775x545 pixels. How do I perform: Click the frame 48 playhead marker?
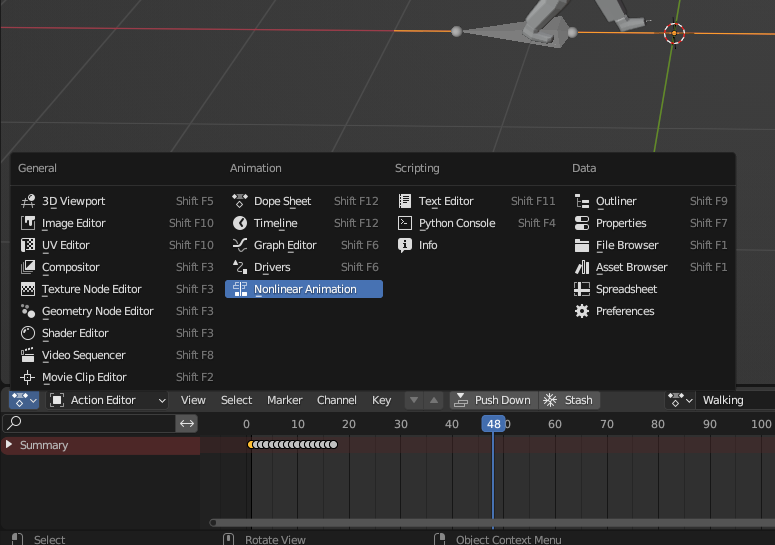pos(492,424)
